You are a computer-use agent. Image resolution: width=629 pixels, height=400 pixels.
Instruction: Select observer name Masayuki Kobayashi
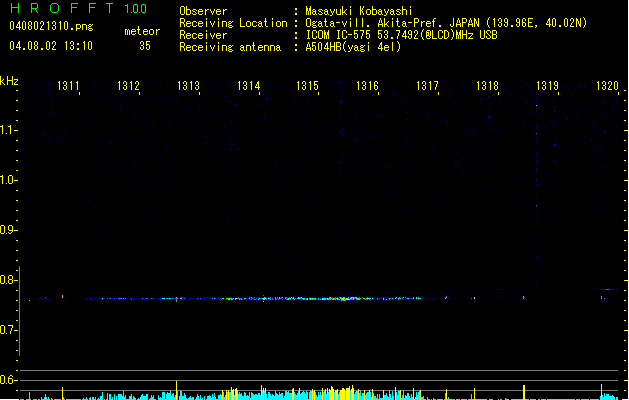tap(359, 11)
